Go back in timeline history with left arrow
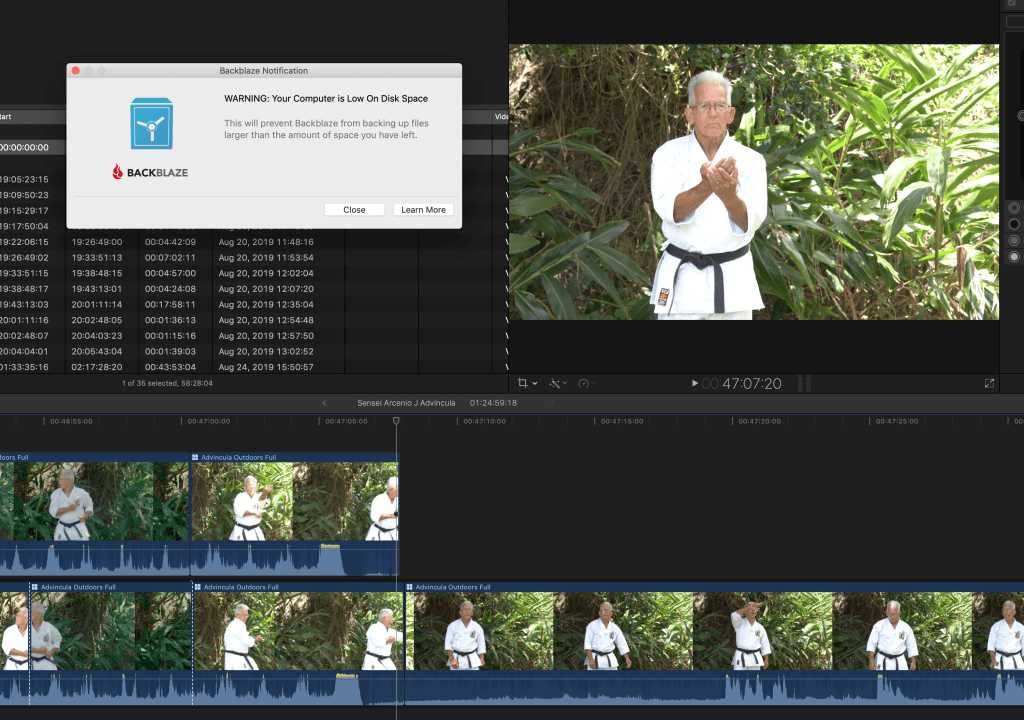The width and height of the screenshot is (1024, 720). 324,403
